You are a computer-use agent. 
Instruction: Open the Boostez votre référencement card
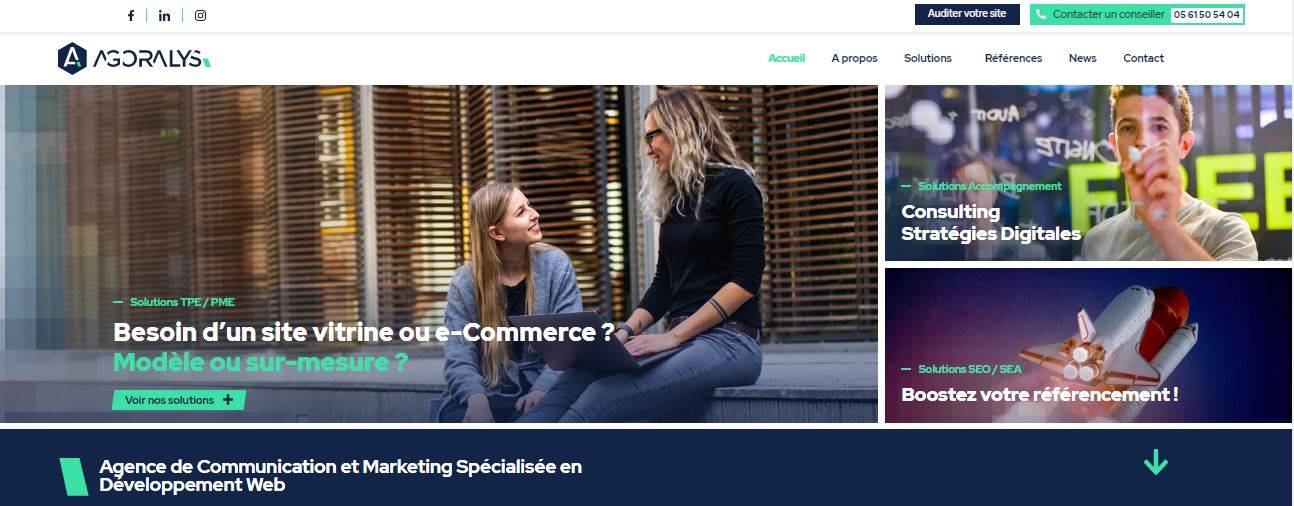(x=1088, y=345)
